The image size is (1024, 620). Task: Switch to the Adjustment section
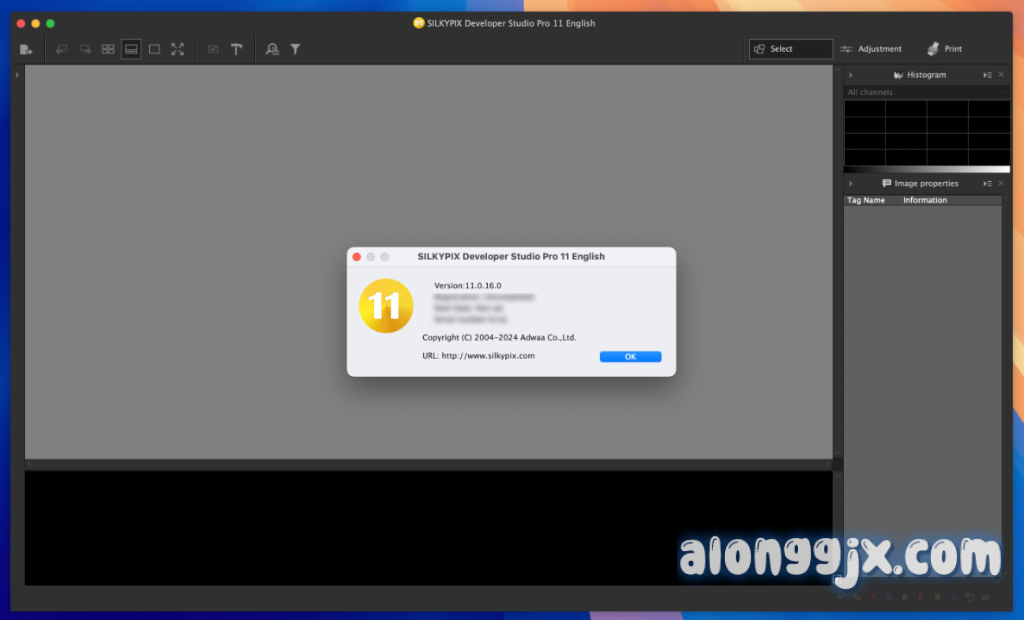(x=871, y=49)
